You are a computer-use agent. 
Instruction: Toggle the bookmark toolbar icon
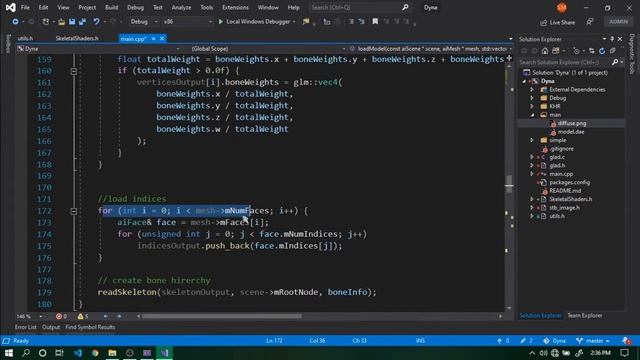(x=375, y=22)
